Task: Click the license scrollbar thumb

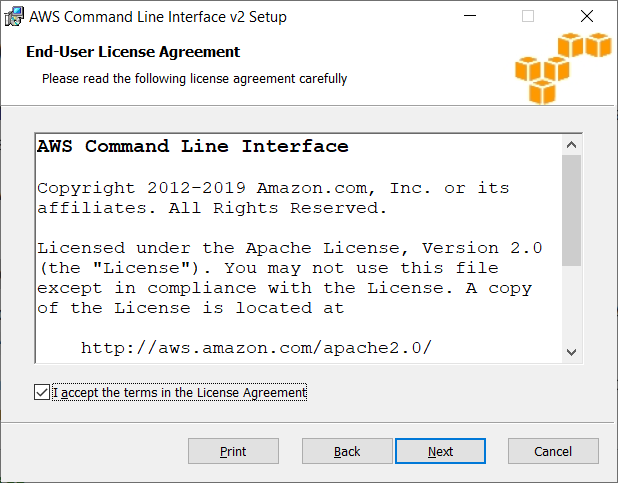Action: 571,211
